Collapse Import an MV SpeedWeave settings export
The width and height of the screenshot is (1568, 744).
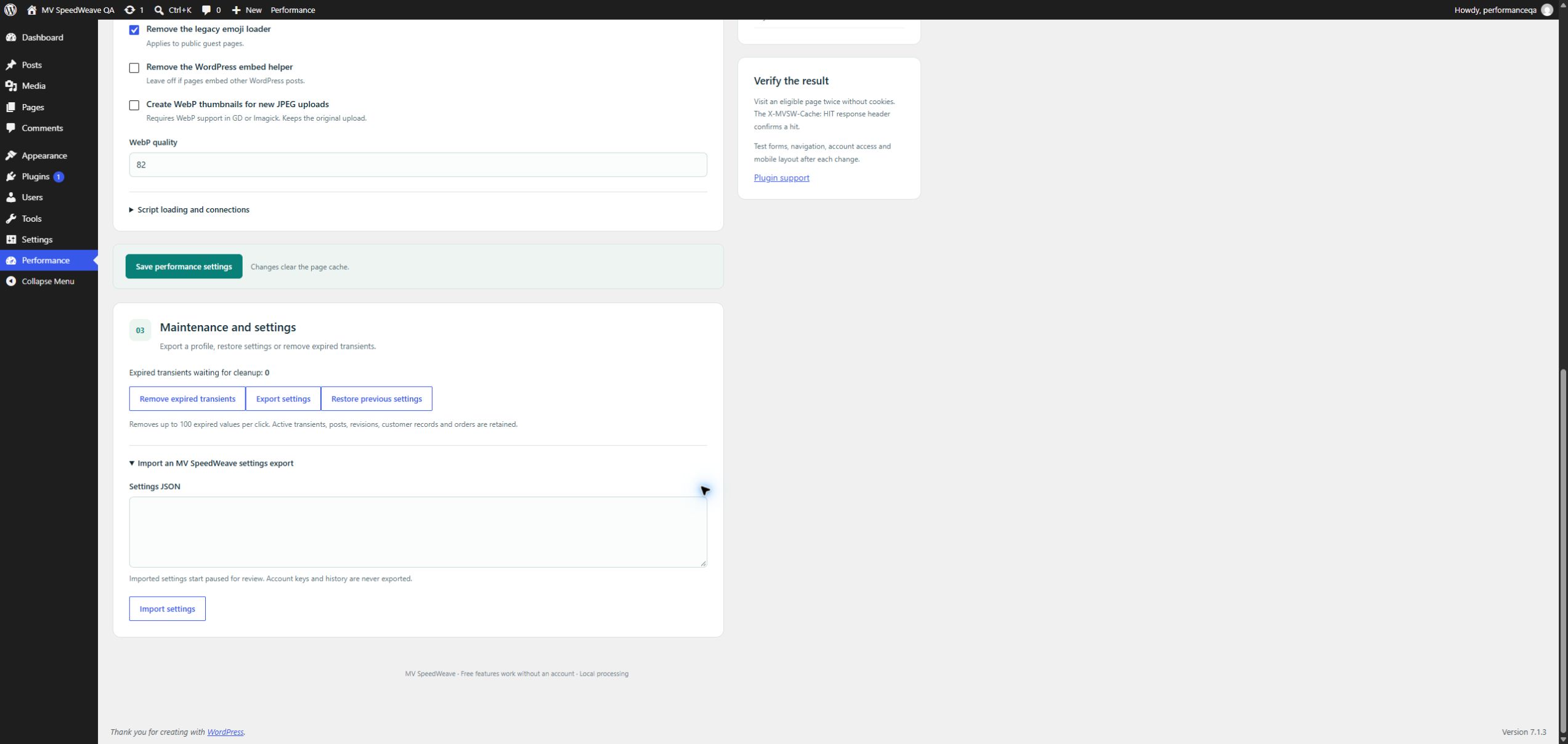(x=211, y=463)
